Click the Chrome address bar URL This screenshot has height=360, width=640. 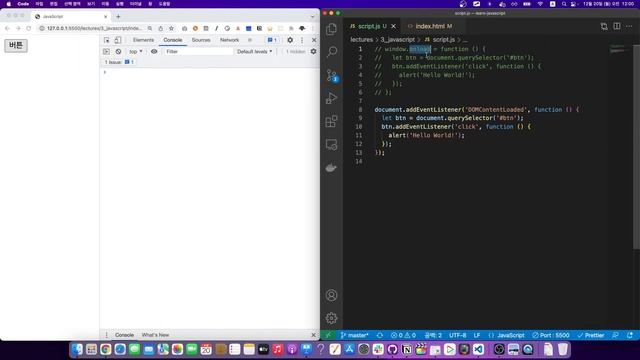94,28
